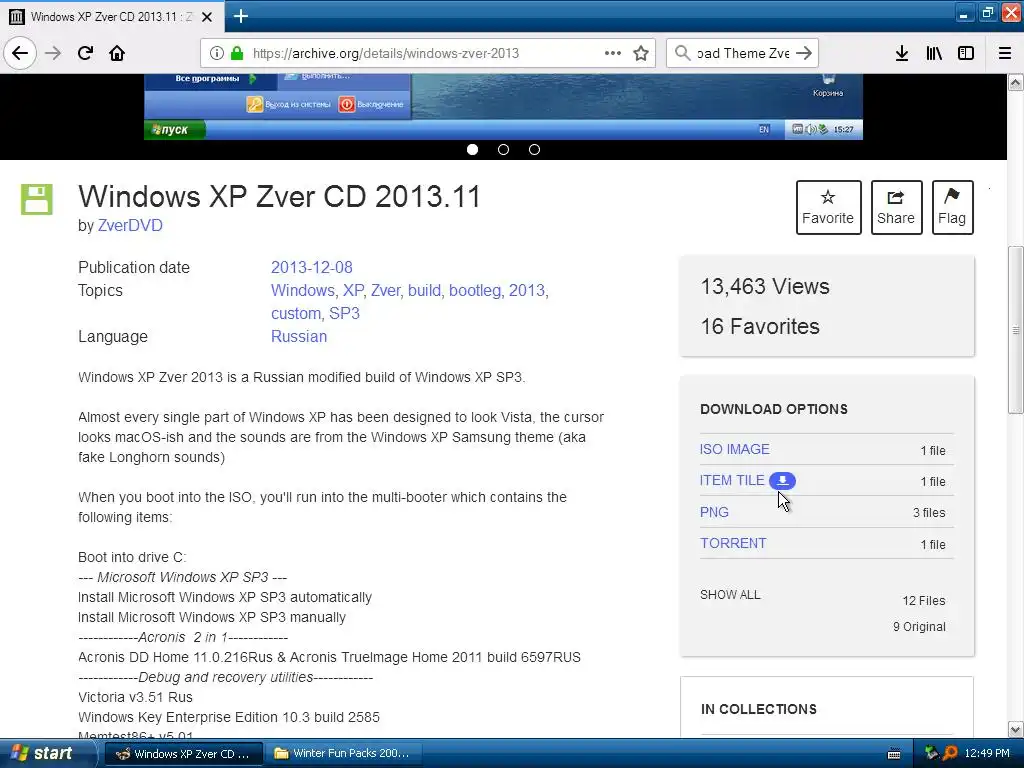This screenshot has width=1024, height=768.
Task: Click the 12:49 PM taskbar clock
Action: (987, 754)
